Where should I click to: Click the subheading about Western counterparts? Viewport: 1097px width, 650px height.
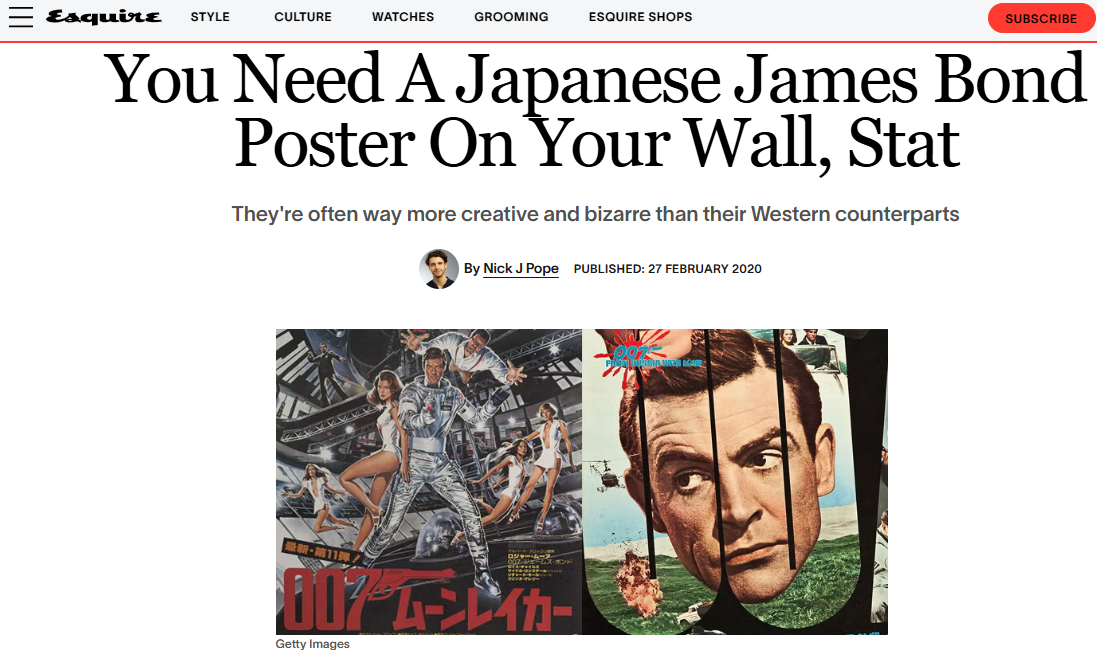point(595,214)
